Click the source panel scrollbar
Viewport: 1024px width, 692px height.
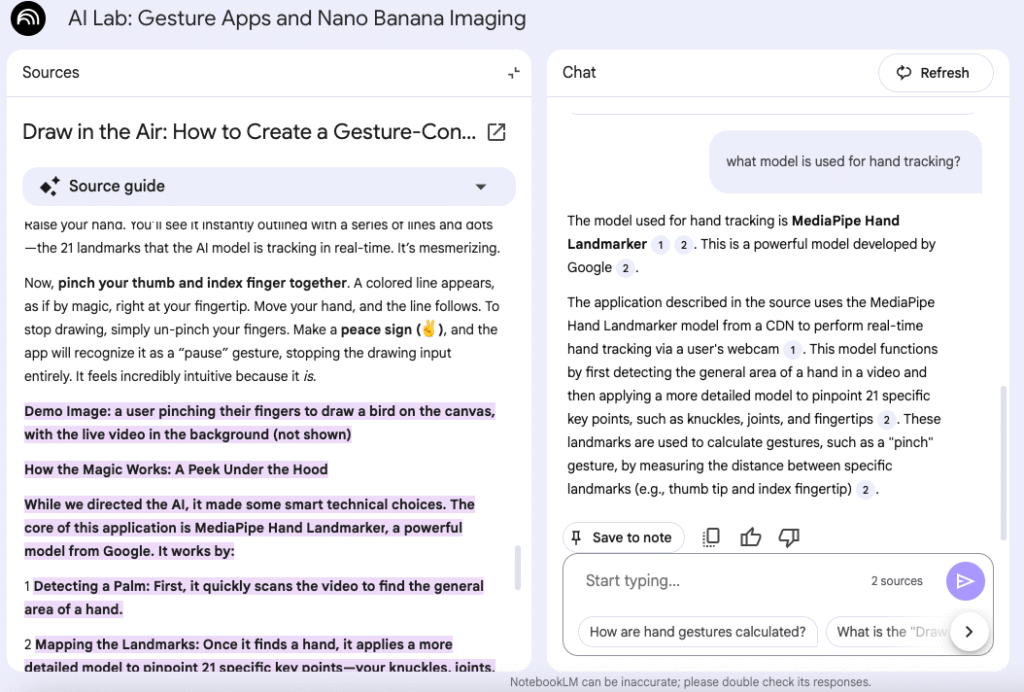click(518, 567)
